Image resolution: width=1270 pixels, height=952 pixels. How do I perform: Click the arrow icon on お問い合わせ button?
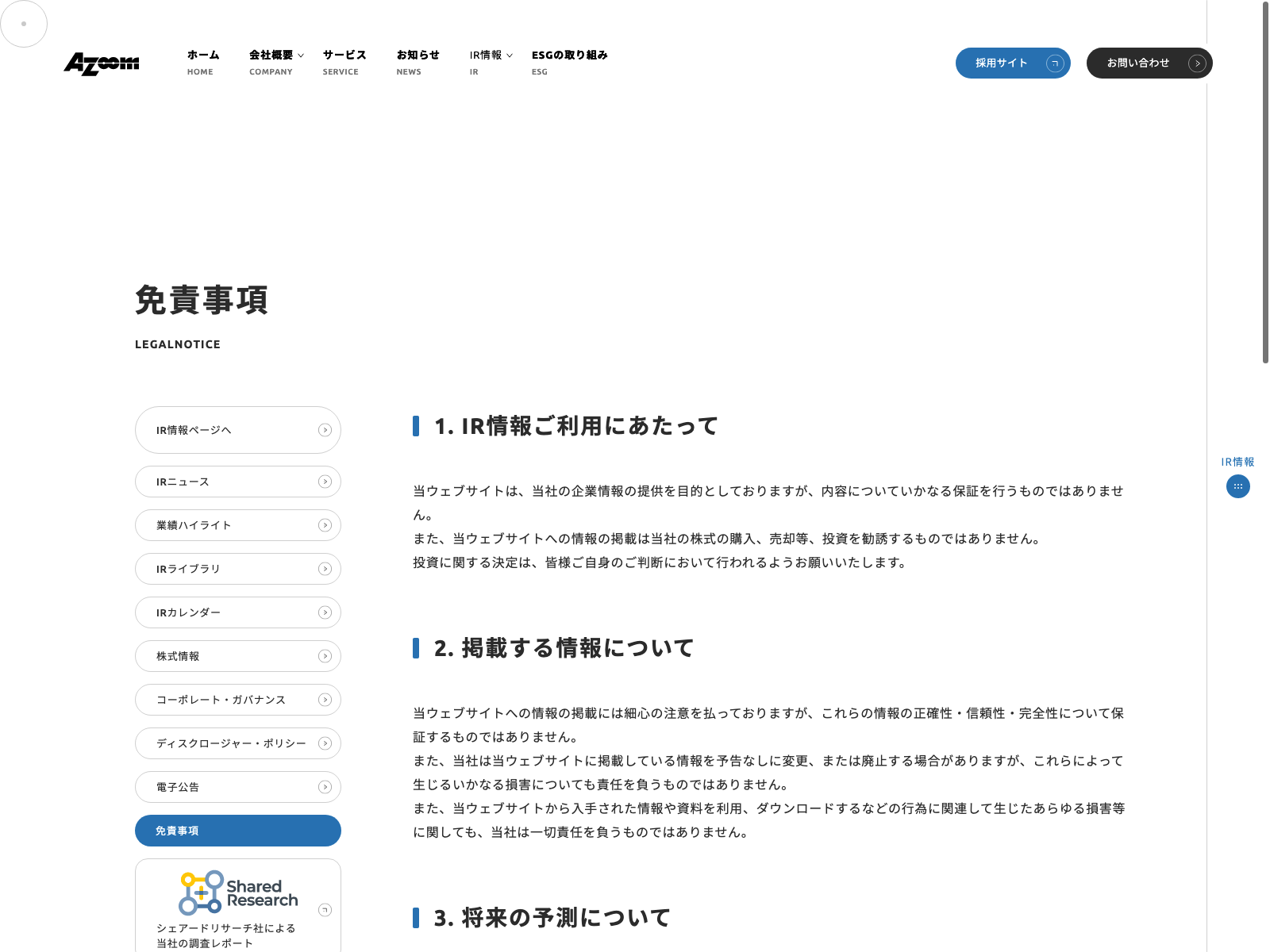[x=1197, y=63]
